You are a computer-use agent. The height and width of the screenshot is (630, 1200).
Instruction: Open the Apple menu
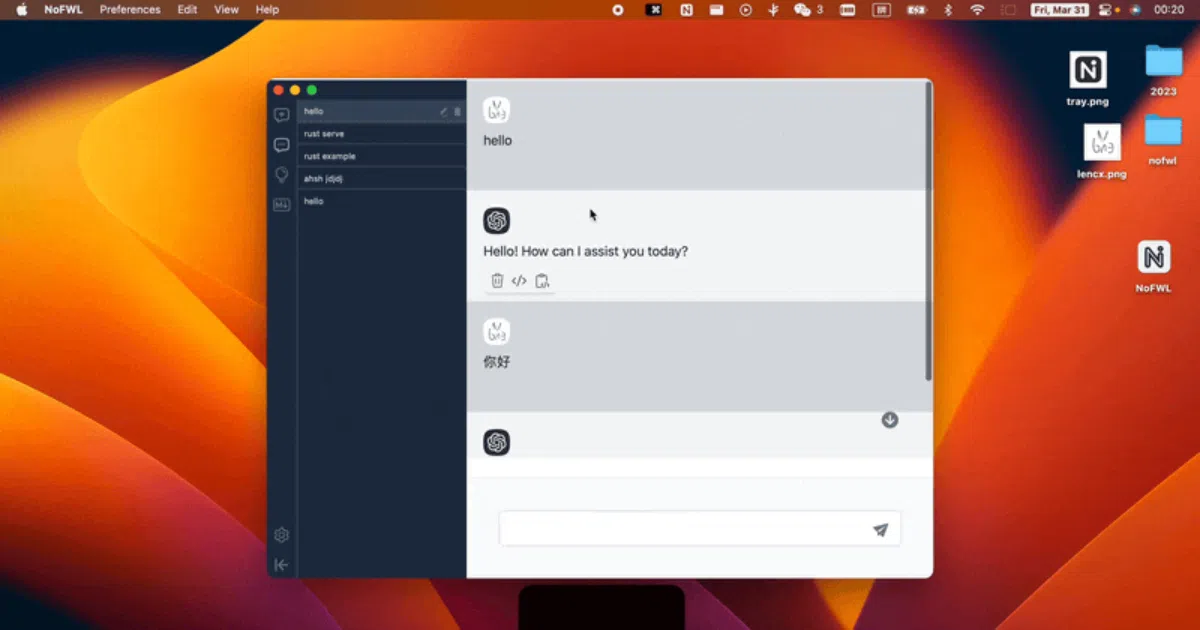[x=22, y=9]
